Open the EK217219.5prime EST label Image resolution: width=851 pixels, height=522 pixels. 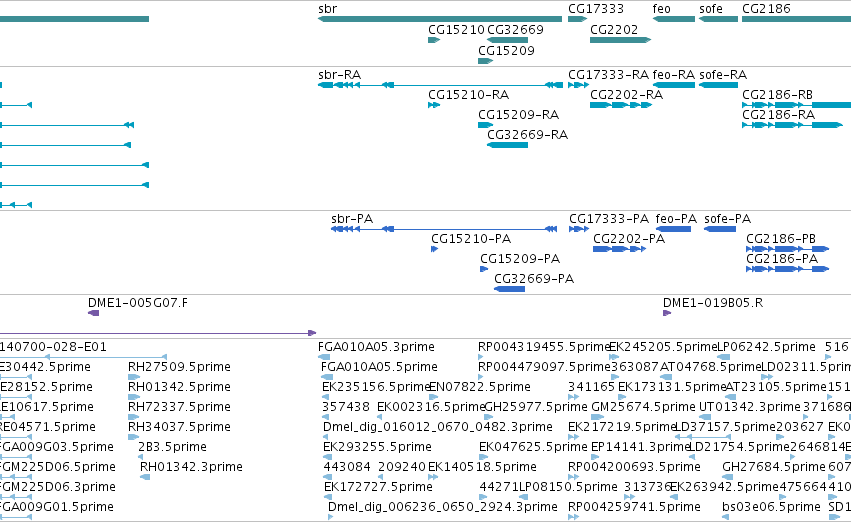tap(621, 428)
